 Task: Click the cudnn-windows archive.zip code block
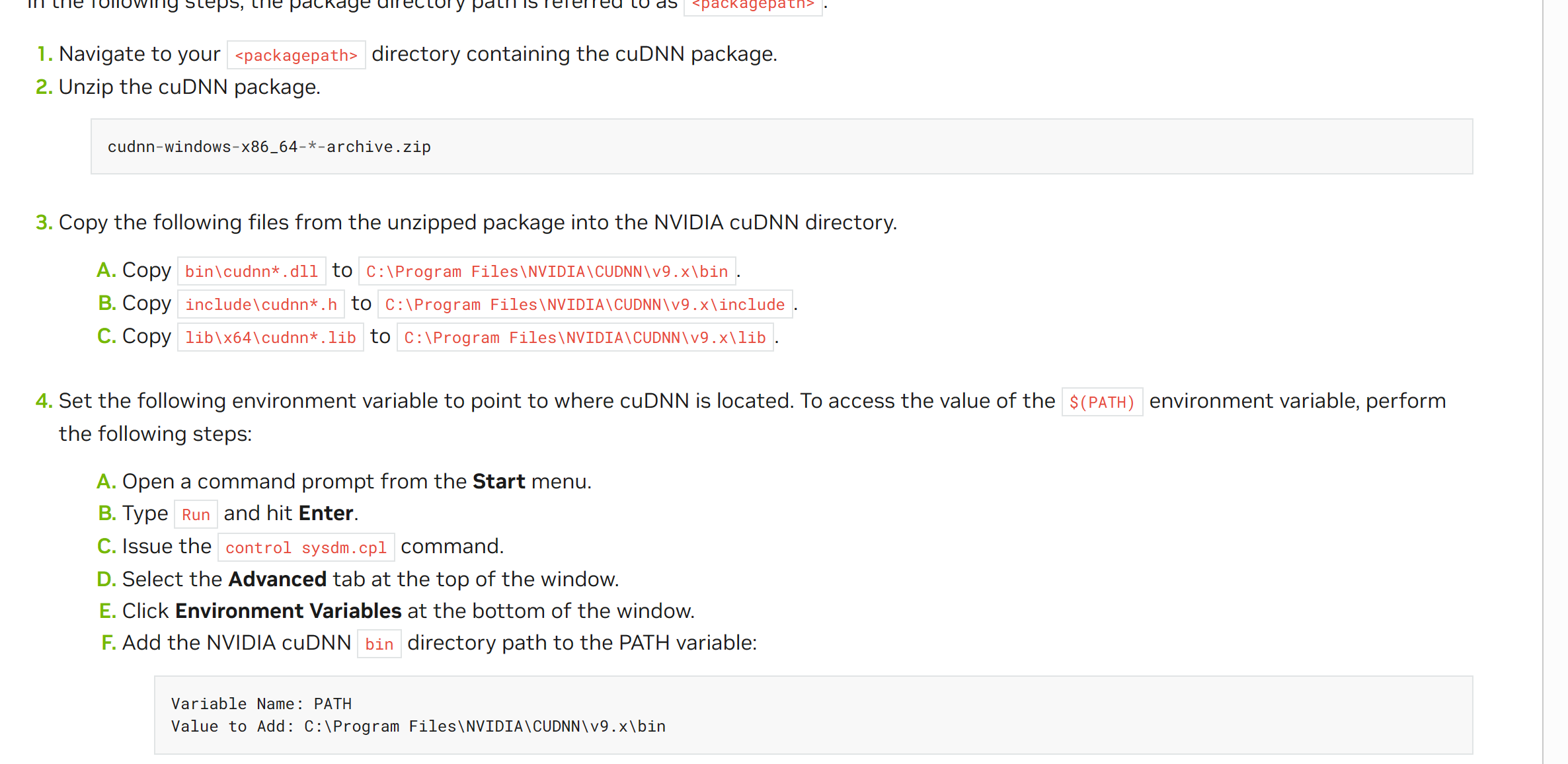[781, 147]
